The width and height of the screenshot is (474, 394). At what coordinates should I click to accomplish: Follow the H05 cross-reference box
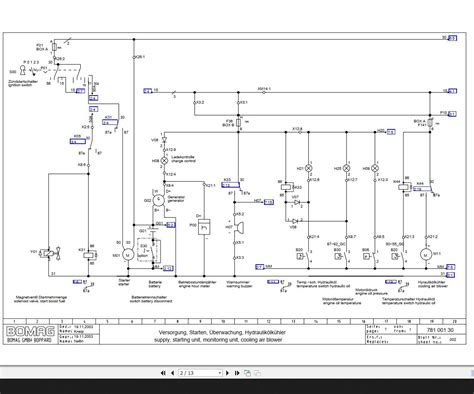tap(391, 132)
